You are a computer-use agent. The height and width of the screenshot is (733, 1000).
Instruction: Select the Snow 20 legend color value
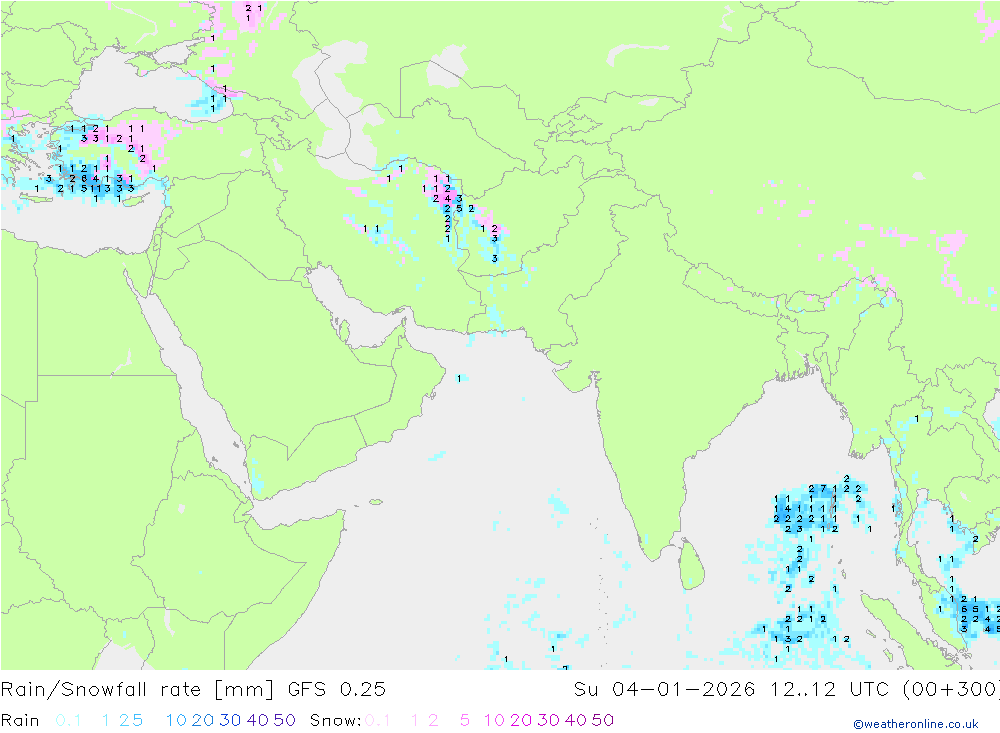(x=521, y=720)
